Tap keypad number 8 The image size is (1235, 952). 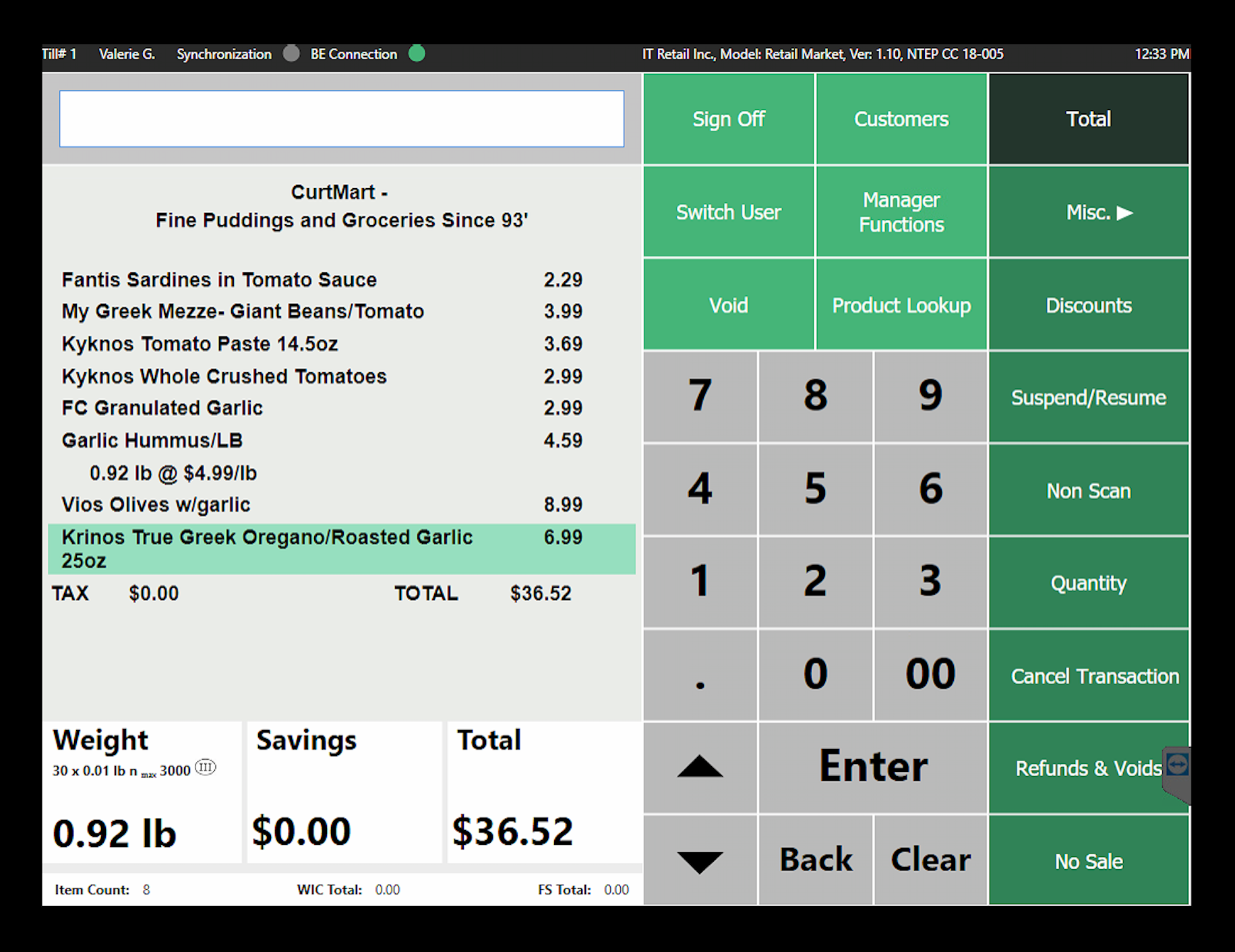815,397
